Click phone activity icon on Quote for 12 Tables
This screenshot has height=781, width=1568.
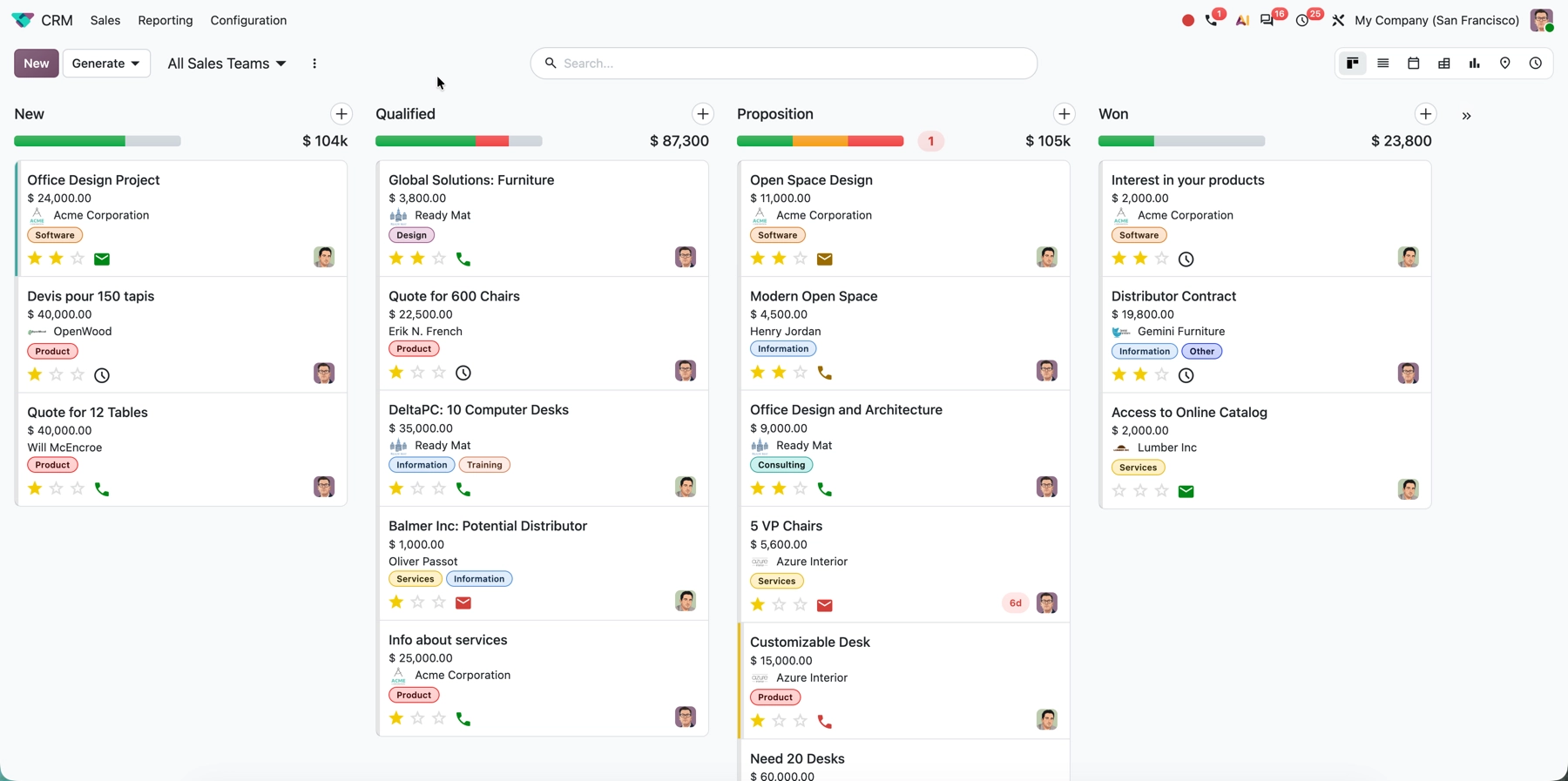click(102, 489)
